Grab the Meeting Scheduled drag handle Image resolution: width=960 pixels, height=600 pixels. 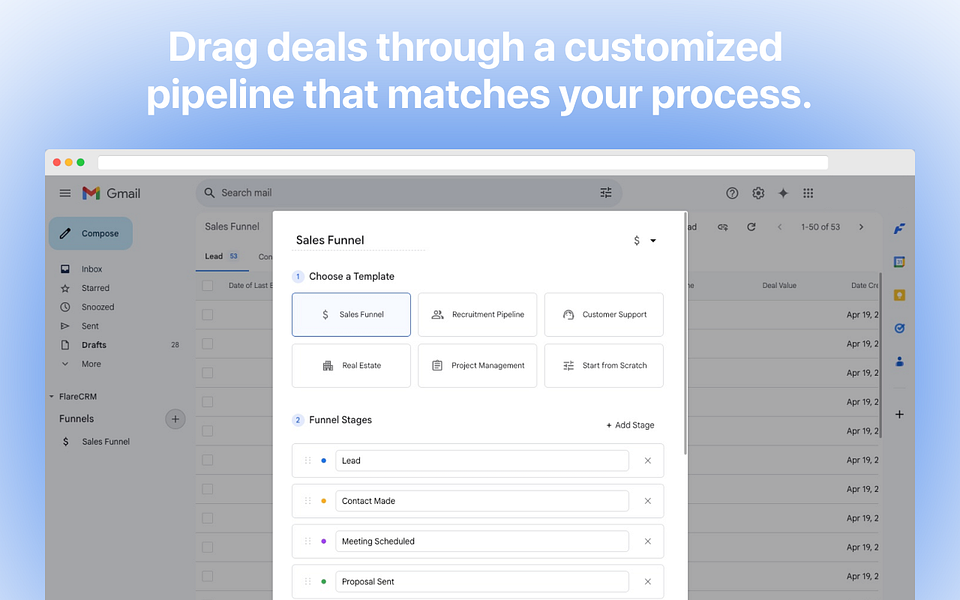(308, 541)
